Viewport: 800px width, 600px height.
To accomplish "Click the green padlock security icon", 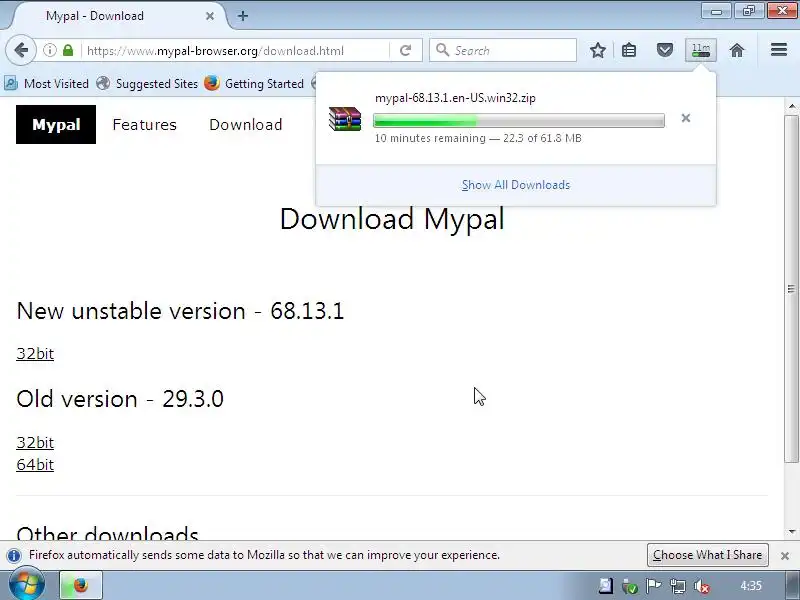I will [x=68, y=51].
